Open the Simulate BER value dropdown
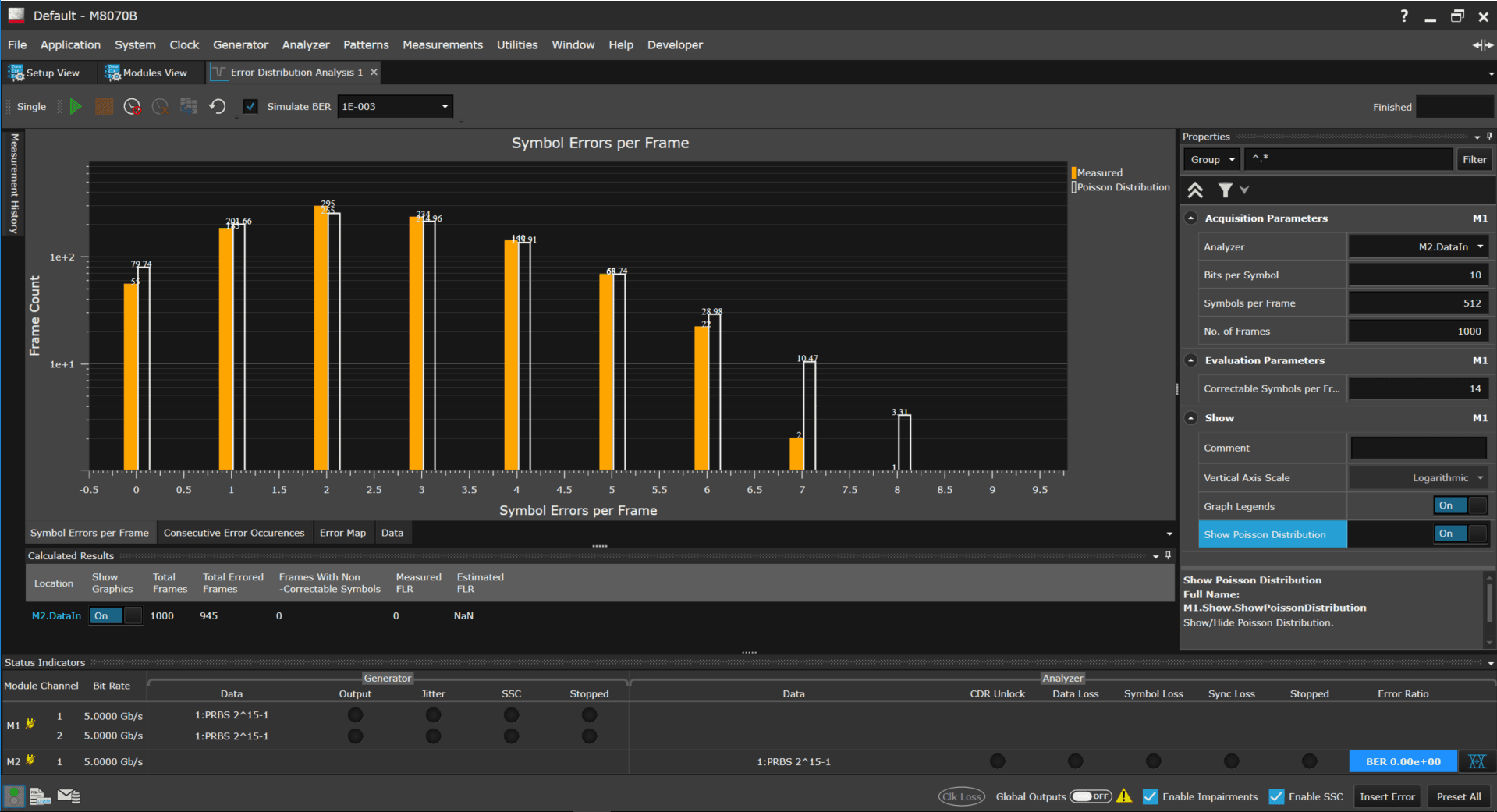Screen dimensions: 1497x812 point(443,106)
